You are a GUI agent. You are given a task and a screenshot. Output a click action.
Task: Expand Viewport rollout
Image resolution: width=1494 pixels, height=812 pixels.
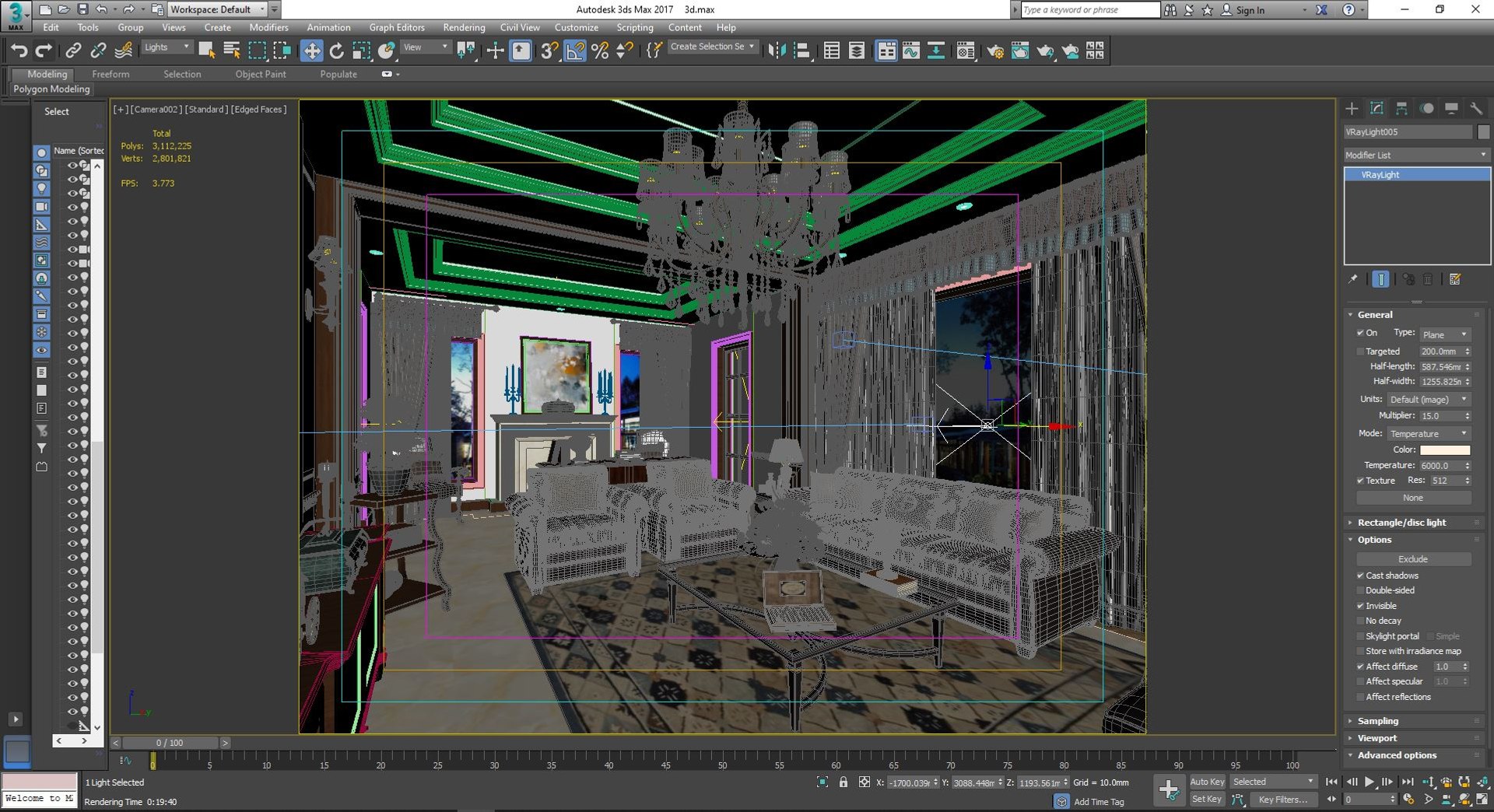(1413, 738)
